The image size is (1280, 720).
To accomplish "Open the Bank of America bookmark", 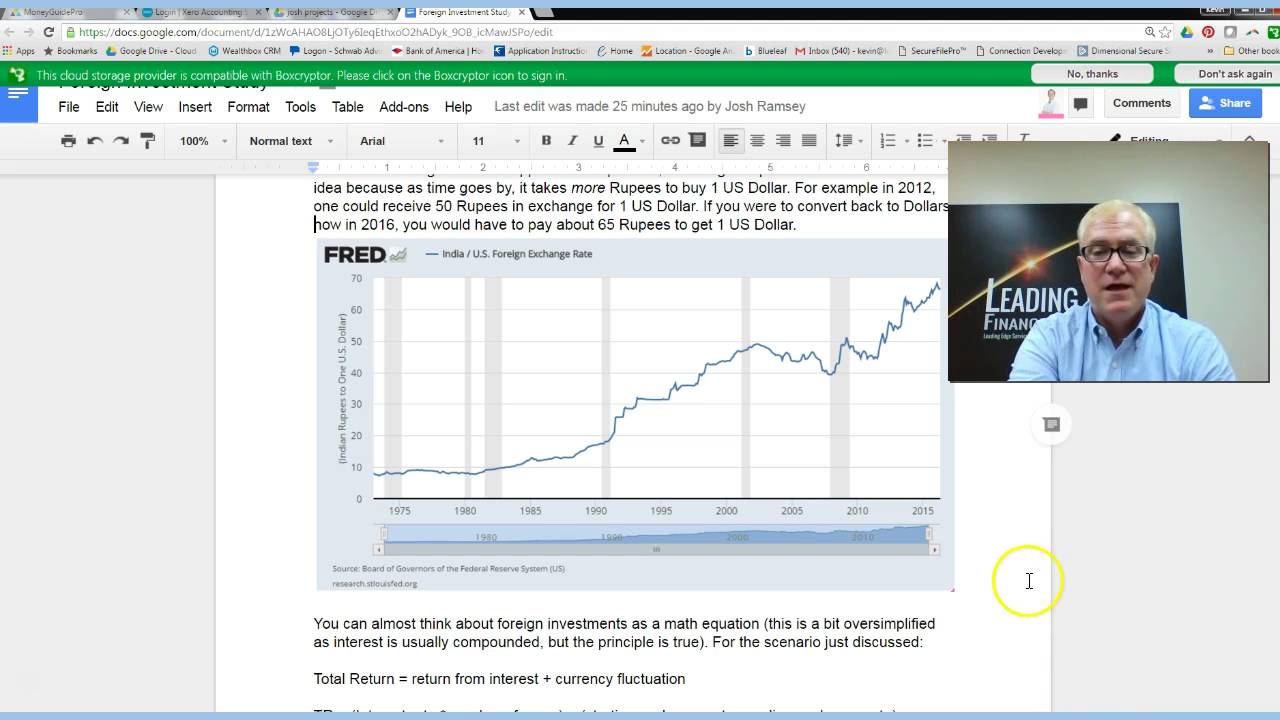I will coord(438,51).
